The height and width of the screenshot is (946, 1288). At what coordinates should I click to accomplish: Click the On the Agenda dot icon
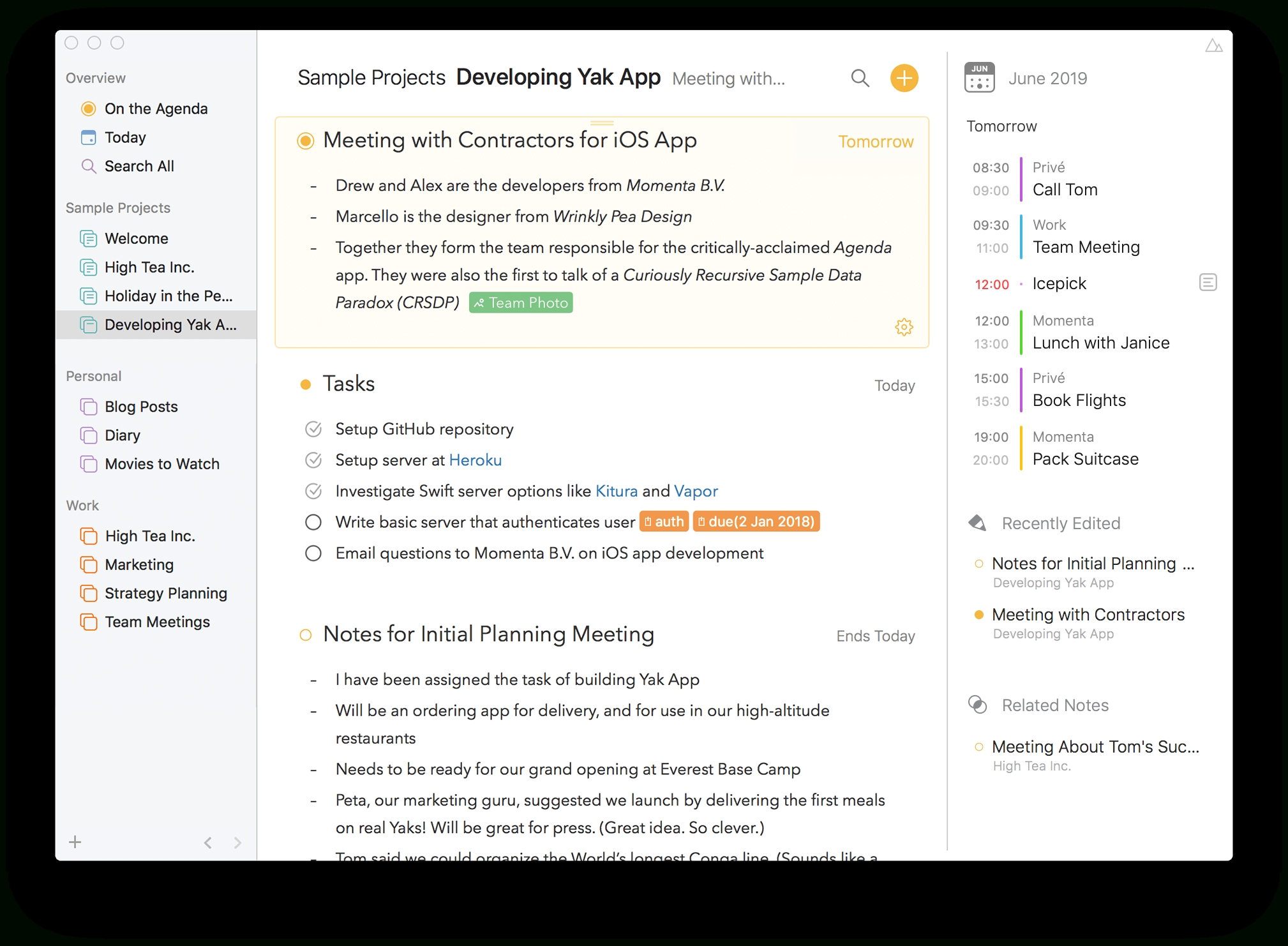(x=87, y=108)
